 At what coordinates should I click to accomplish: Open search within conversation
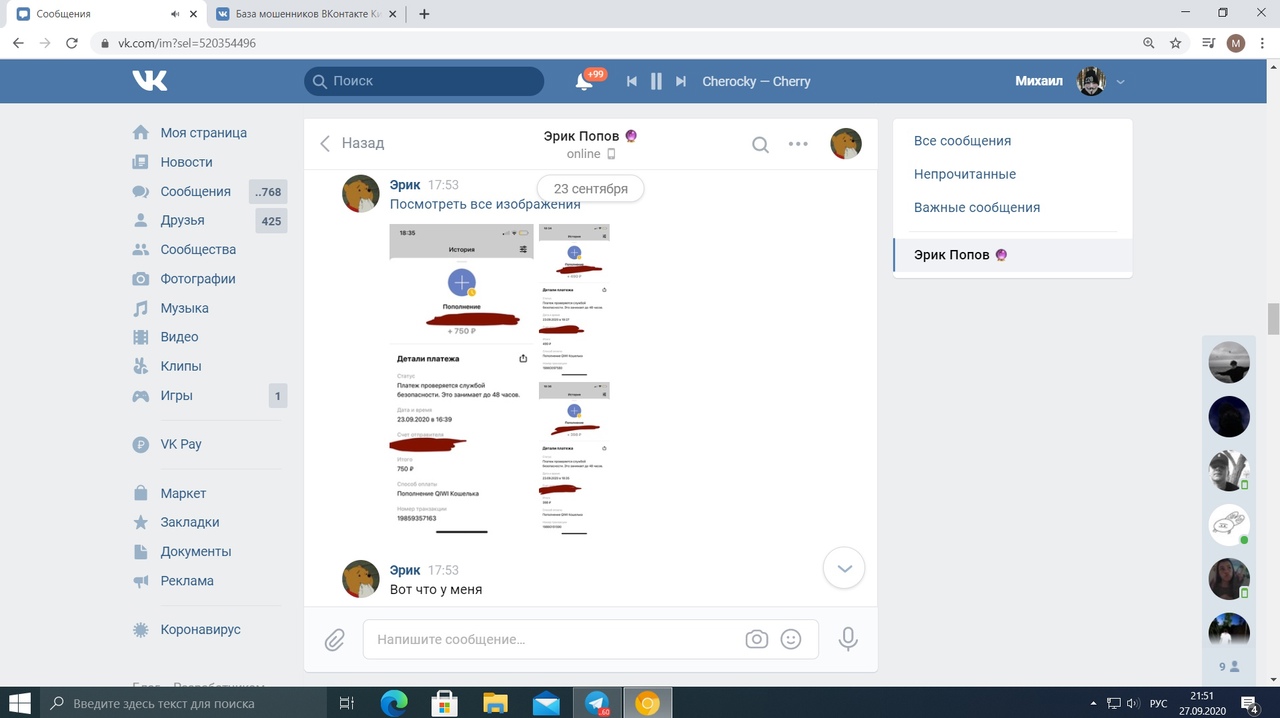point(760,144)
